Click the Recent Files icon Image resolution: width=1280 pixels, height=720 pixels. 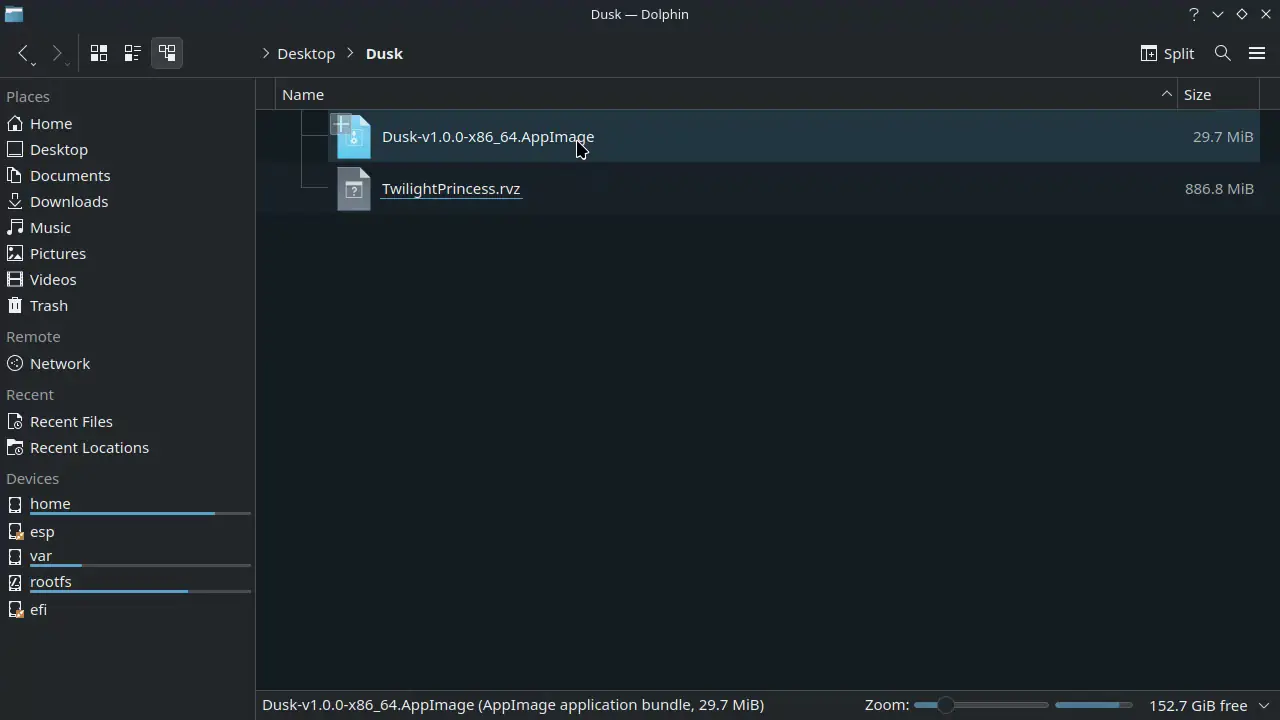click(14, 421)
